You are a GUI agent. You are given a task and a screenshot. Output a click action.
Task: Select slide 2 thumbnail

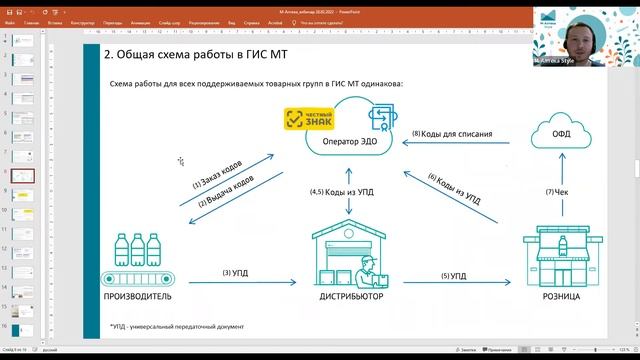point(22,60)
